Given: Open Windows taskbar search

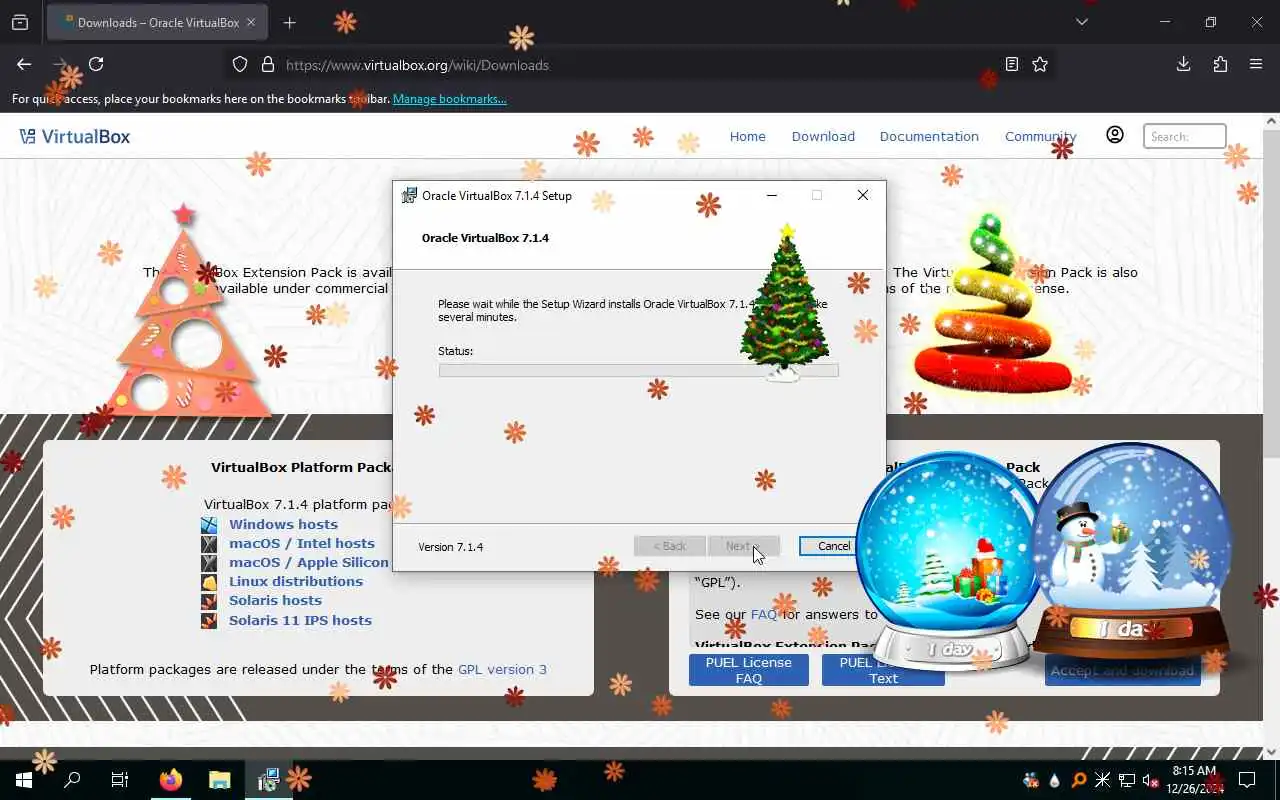Looking at the screenshot, I should pyautogui.click(x=72, y=780).
